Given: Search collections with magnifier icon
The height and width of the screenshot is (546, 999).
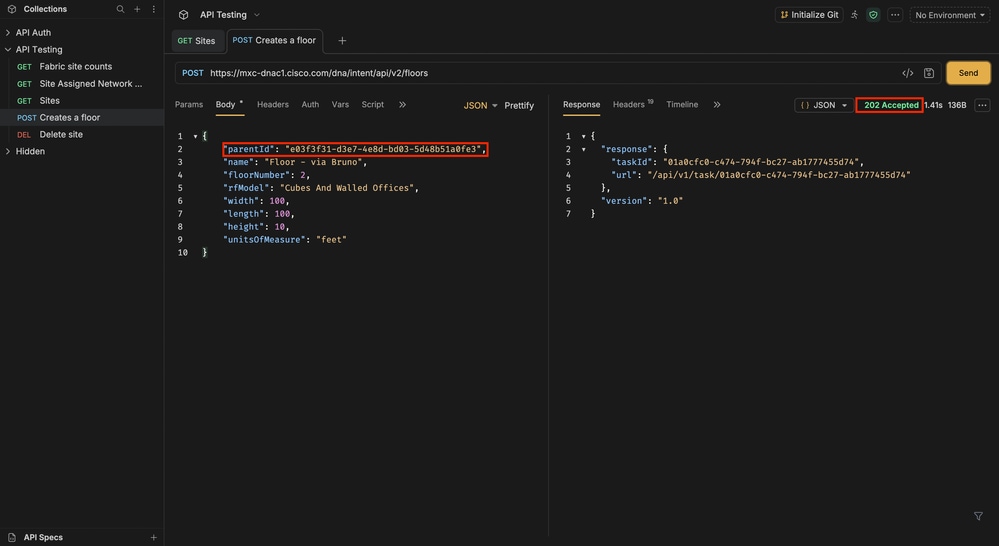Looking at the screenshot, I should (120, 10).
